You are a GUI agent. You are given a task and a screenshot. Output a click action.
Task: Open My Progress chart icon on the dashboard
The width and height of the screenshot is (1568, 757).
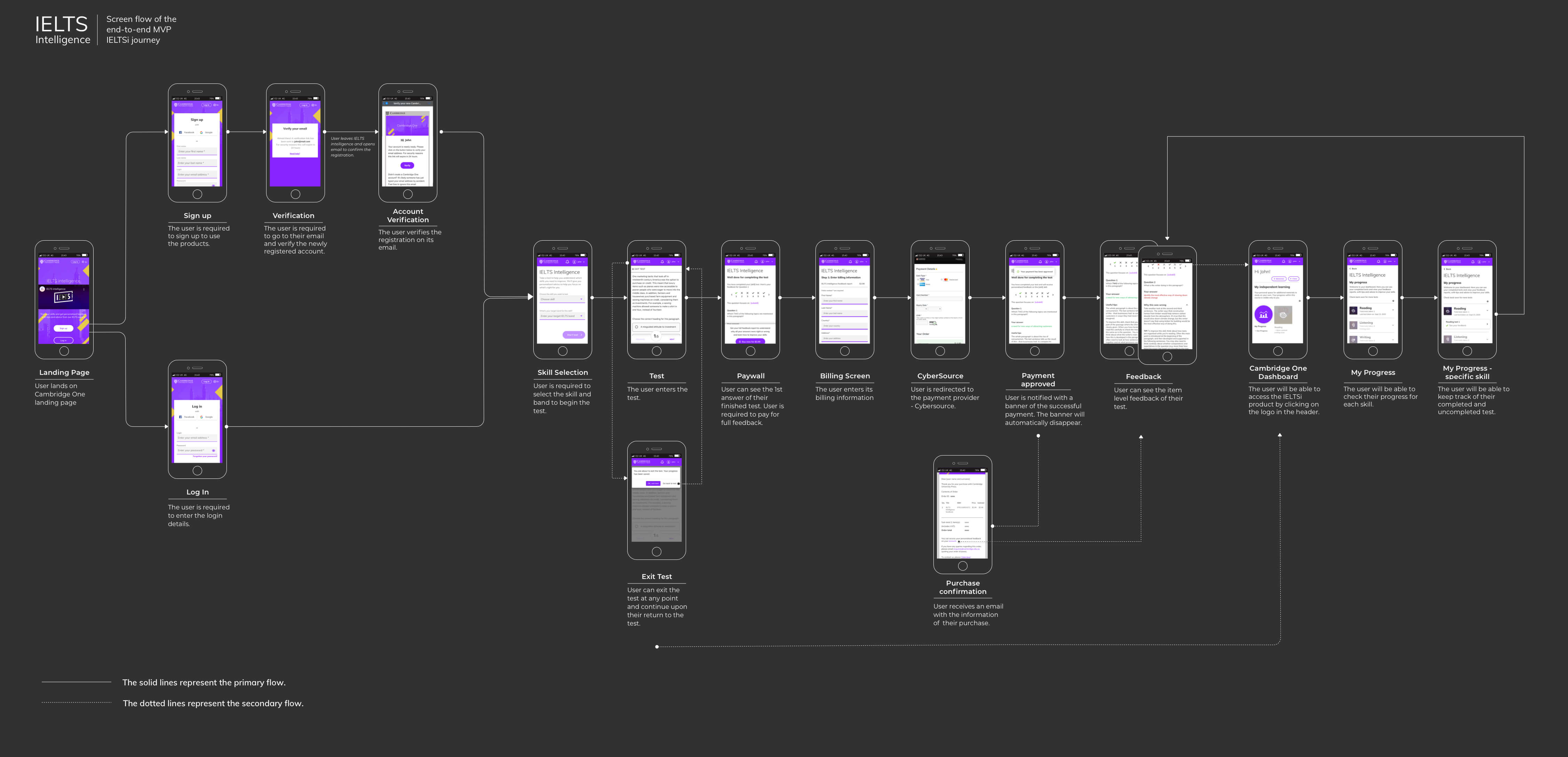click(x=1264, y=314)
